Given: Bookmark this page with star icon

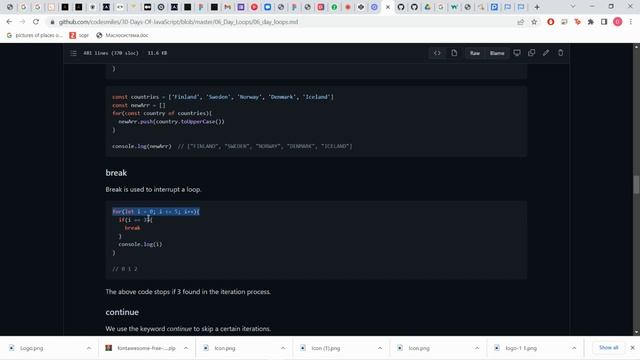Looking at the screenshot, I should [x=534, y=22].
